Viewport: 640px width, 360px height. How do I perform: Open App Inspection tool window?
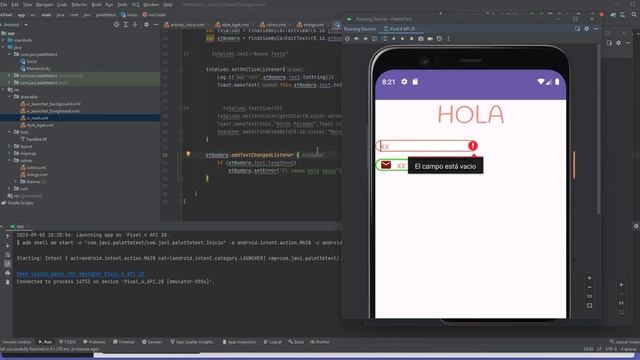pyautogui.click(x=239, y=342)
